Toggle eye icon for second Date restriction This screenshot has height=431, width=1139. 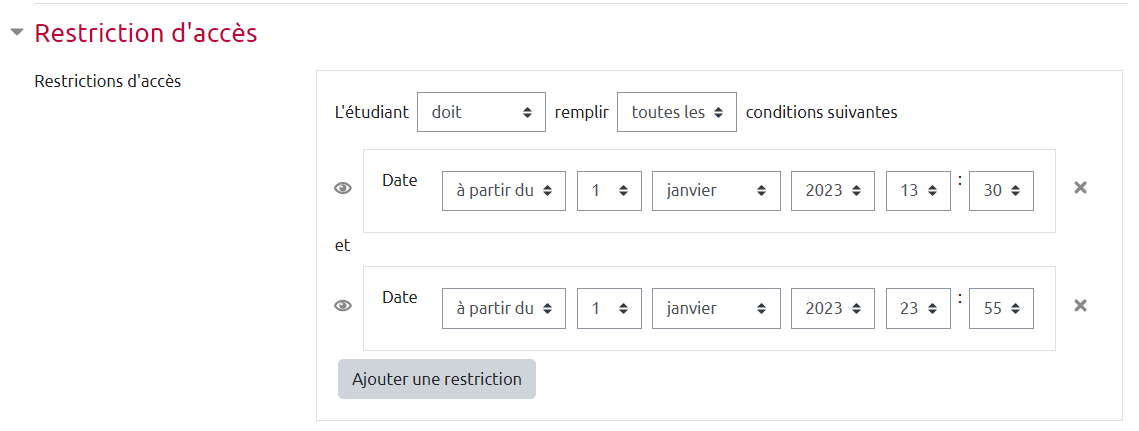click(343, 306)
